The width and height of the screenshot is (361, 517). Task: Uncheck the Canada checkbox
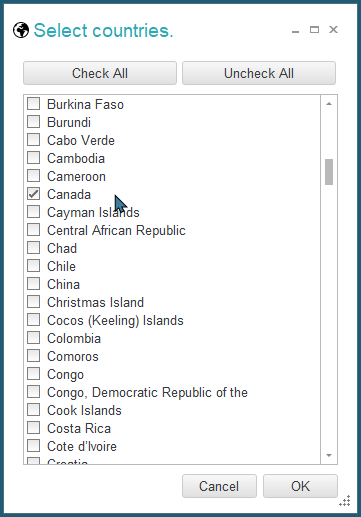click(x=34, y=194)
